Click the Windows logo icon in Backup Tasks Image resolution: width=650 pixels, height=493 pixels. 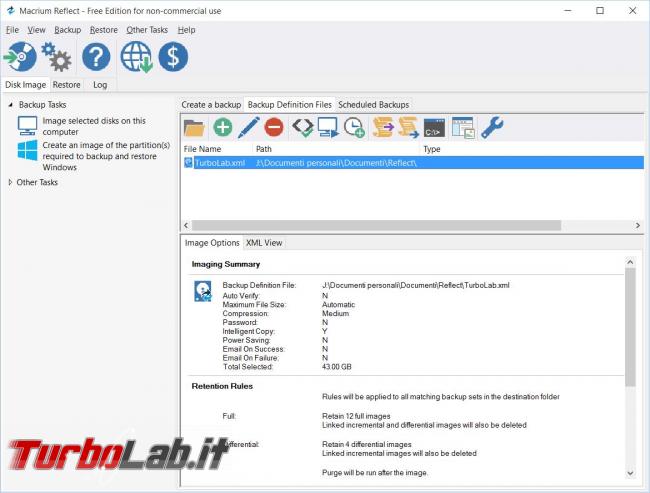pos(27,150)
